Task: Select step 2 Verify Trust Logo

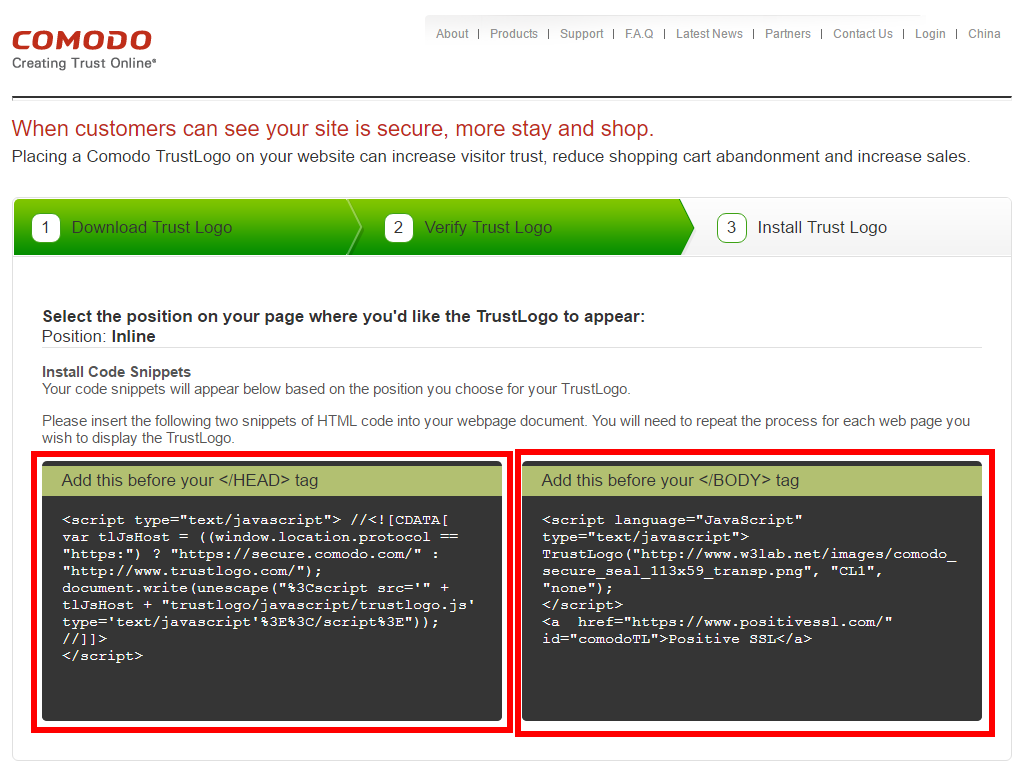Action: pyautogui.click(x=488, y=228)
